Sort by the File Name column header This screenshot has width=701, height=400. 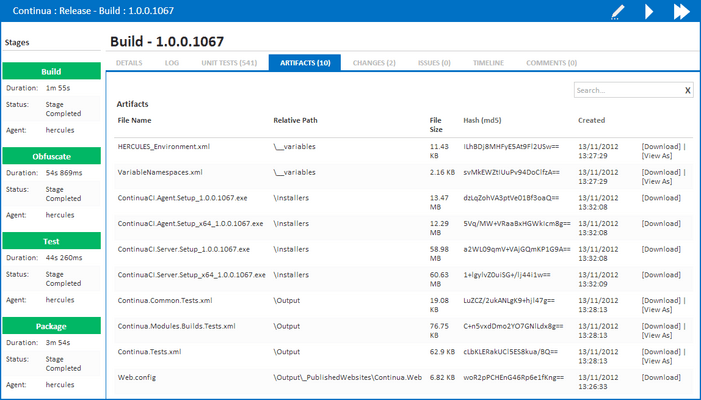[135, 120]
